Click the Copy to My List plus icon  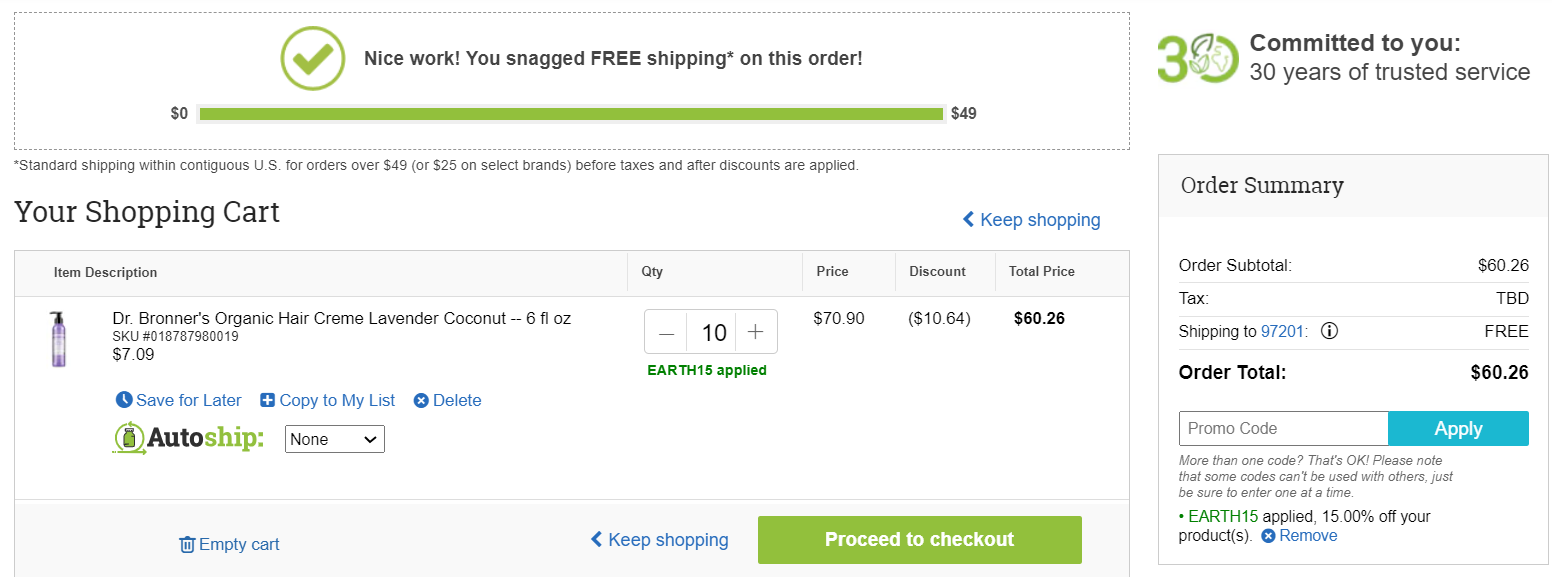[x=267, y=400]
